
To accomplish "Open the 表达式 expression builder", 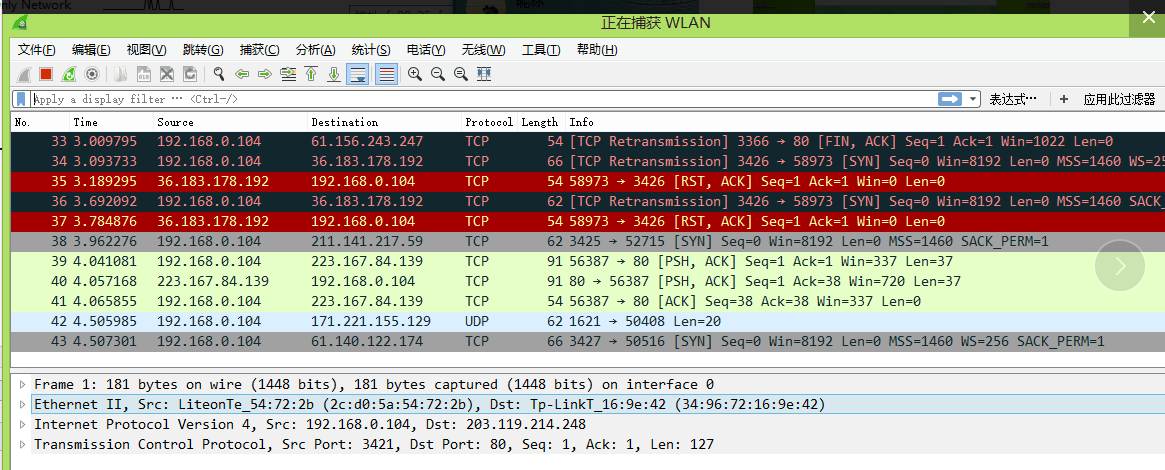I will [1012, 99].
